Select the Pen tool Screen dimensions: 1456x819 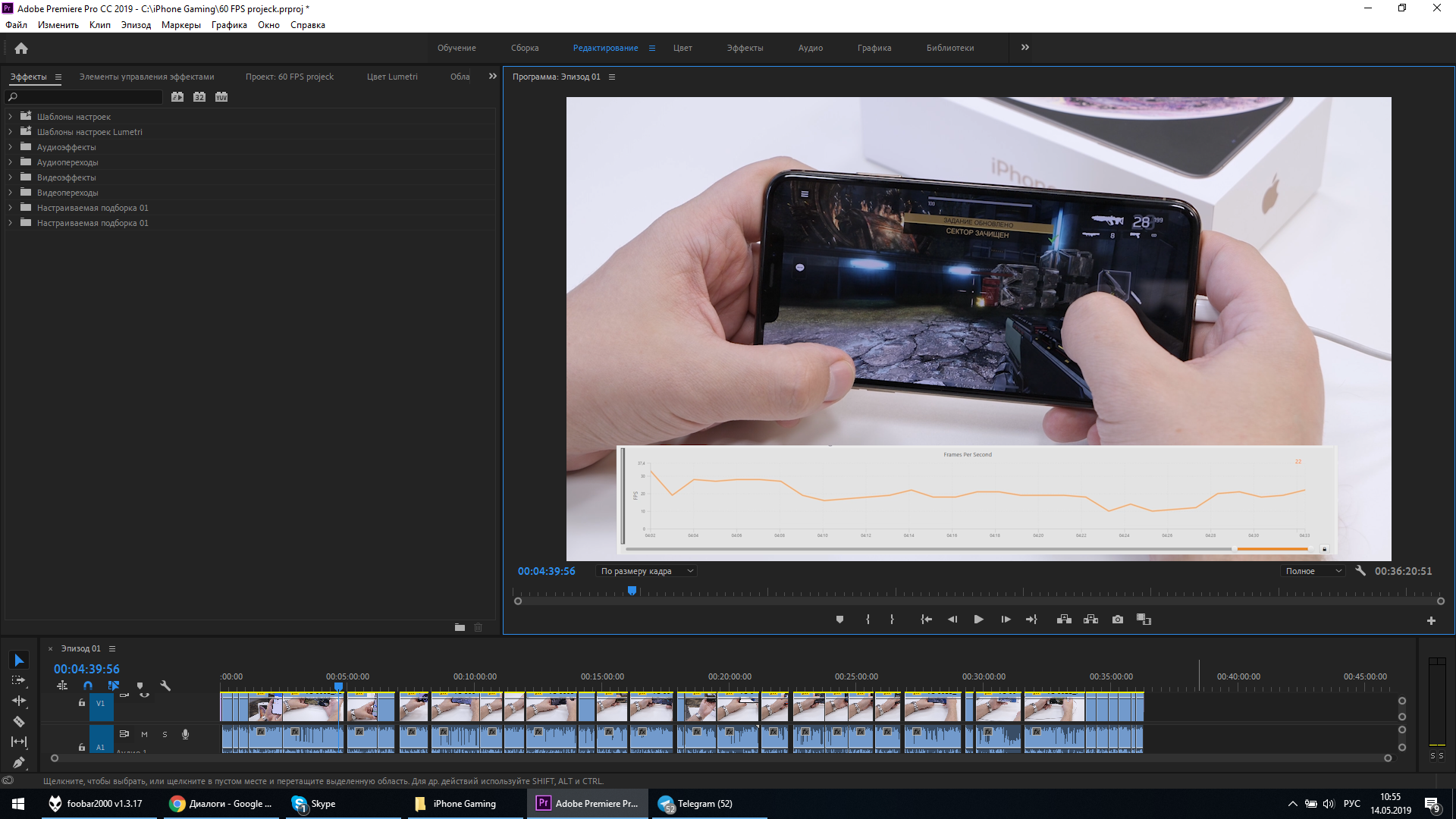(x=19, y=762)
